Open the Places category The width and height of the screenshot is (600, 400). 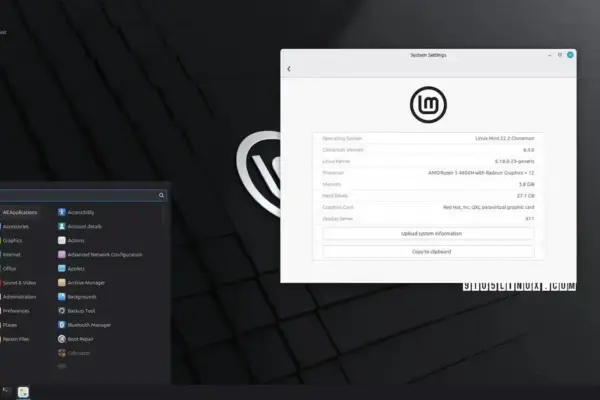tap(10, 325)
